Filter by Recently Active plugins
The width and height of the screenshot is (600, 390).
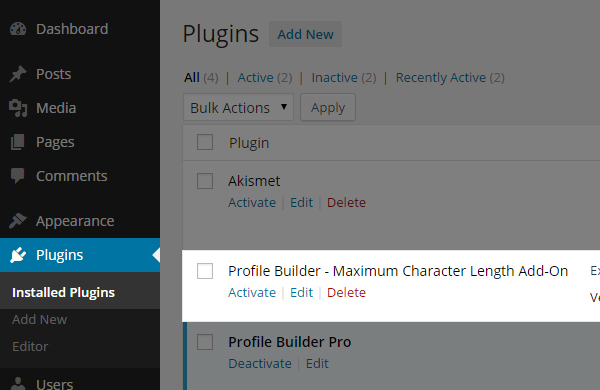coord(441,78)
